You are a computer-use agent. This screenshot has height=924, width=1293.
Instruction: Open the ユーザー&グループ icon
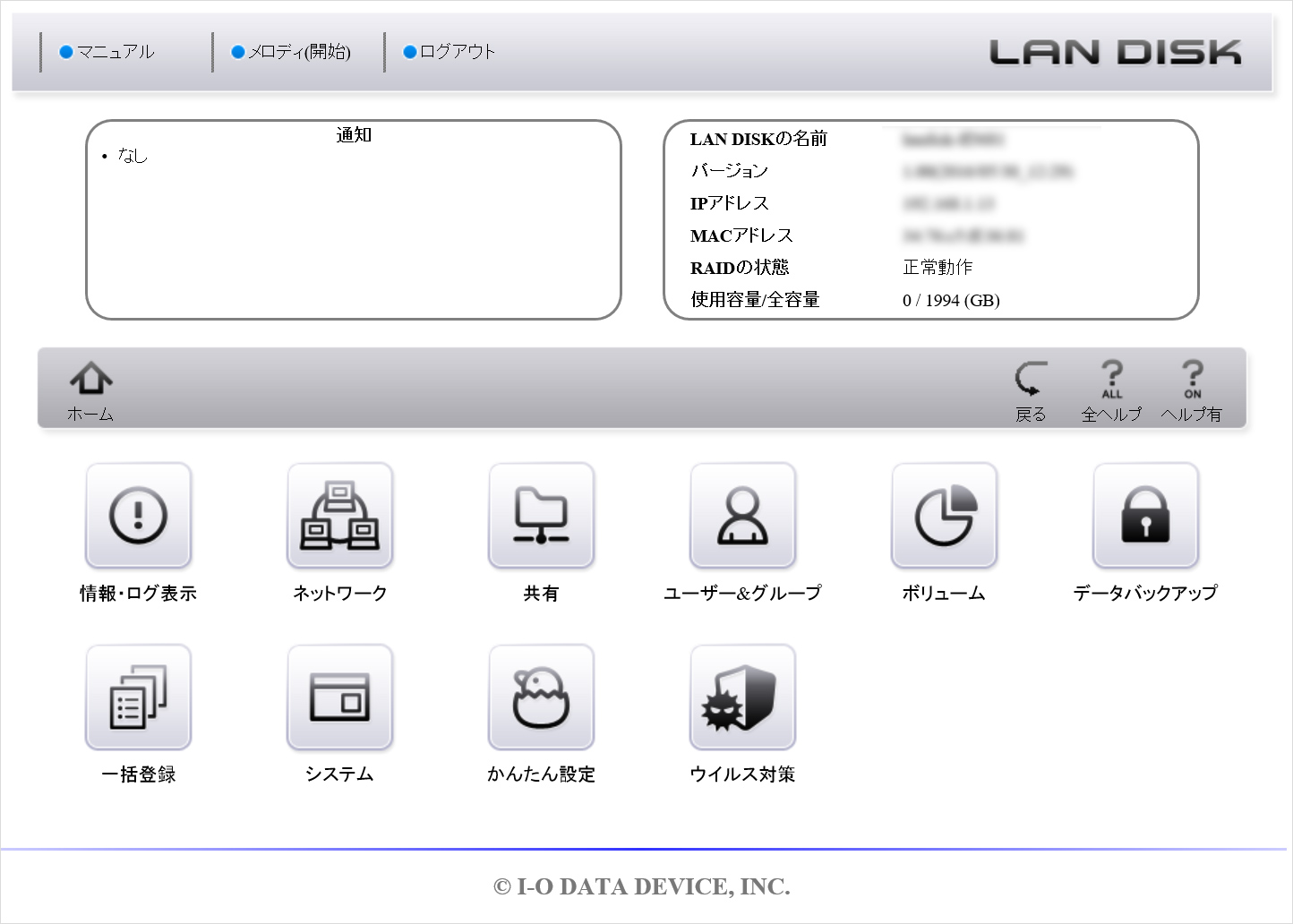pyautogui.click(x=742, y=516)
